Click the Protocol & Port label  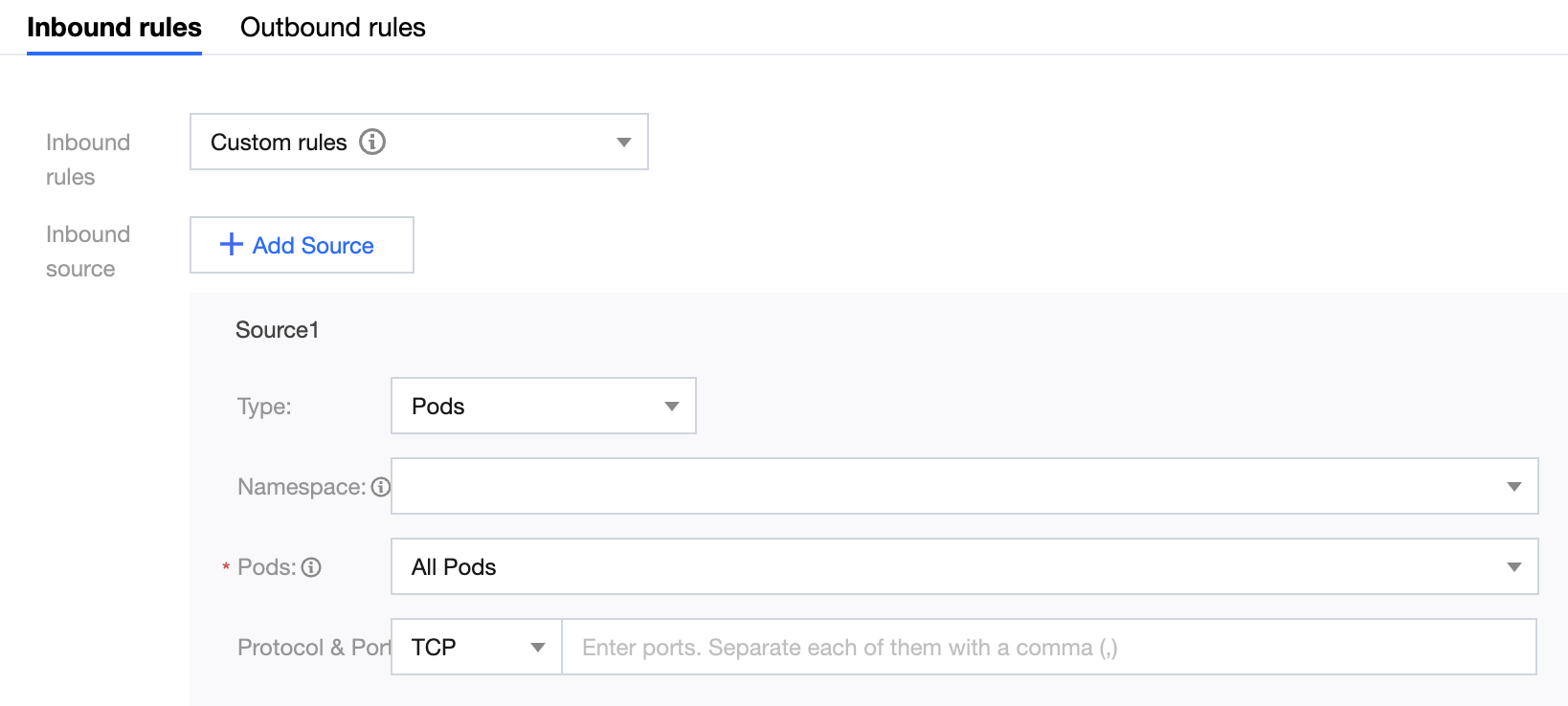[314, 648]
